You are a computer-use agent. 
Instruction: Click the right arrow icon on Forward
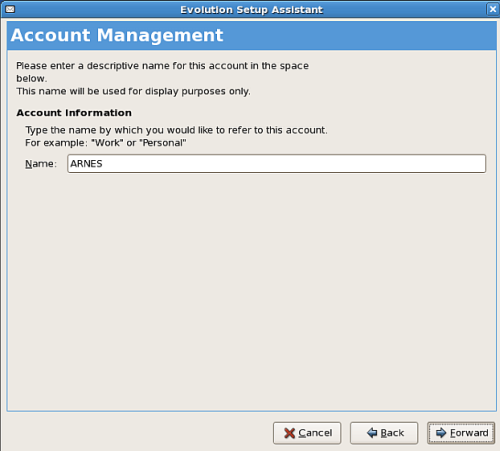click(x=441, y=433)
